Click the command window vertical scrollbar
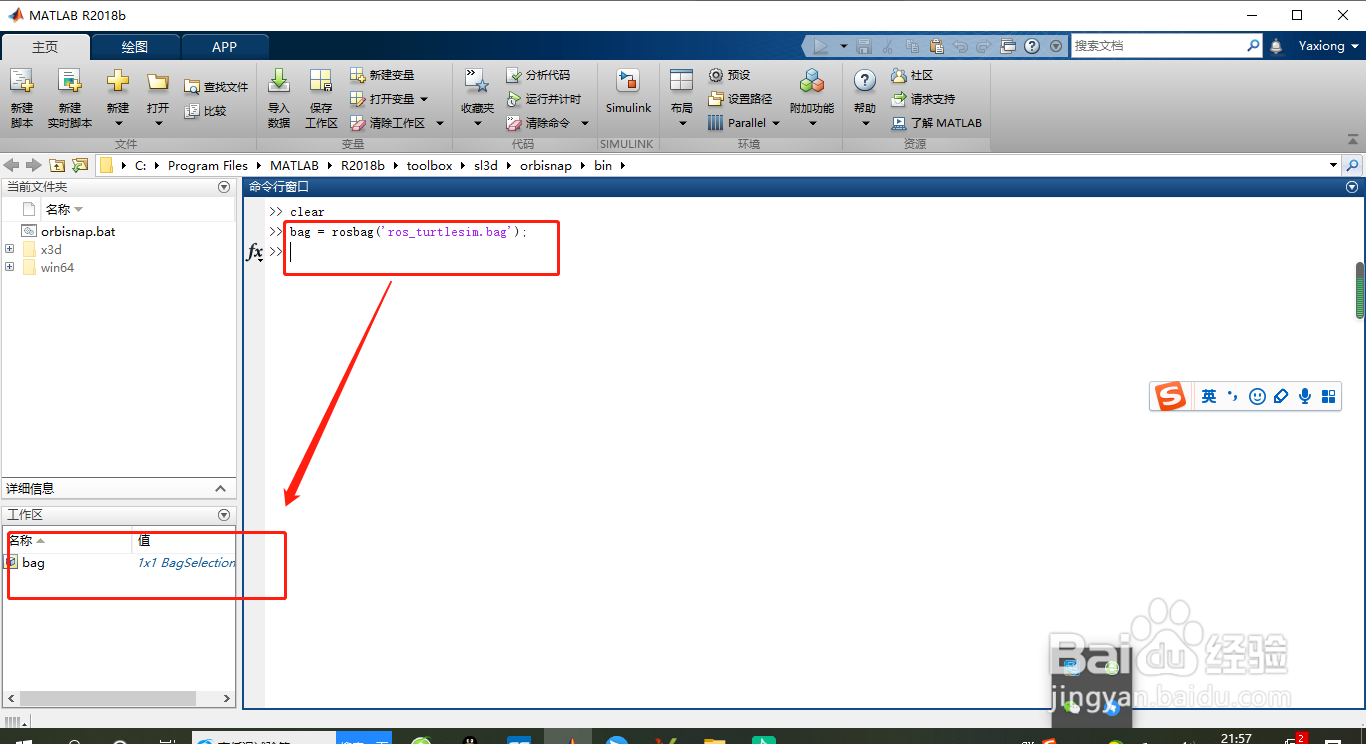This screenshot has height=744, width=1366. [1360, 290]
